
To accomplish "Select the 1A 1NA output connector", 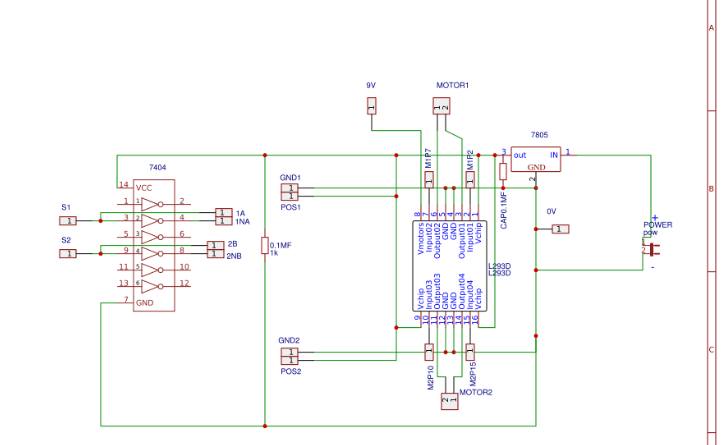I will (222, 216).
